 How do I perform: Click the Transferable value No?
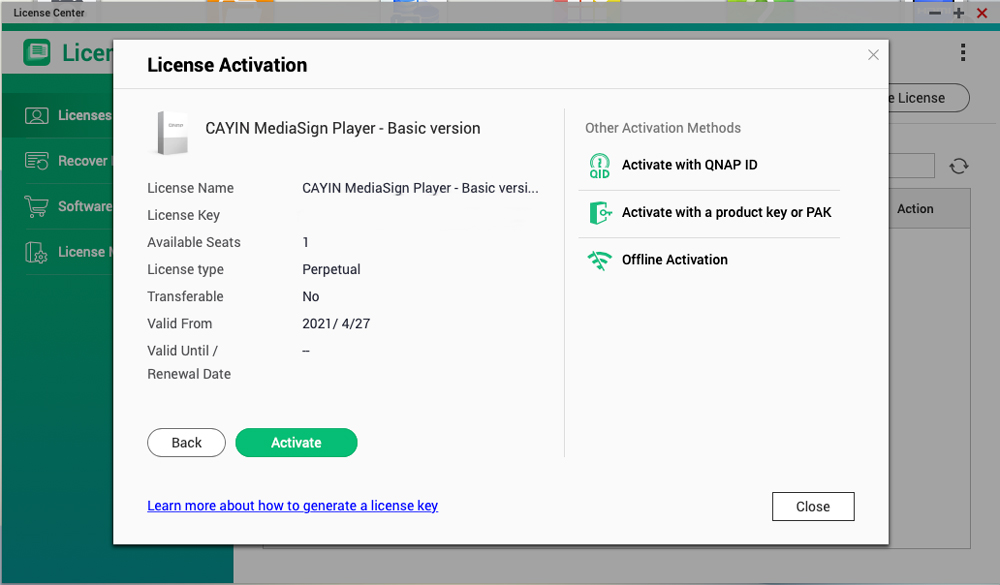point(311,297)
